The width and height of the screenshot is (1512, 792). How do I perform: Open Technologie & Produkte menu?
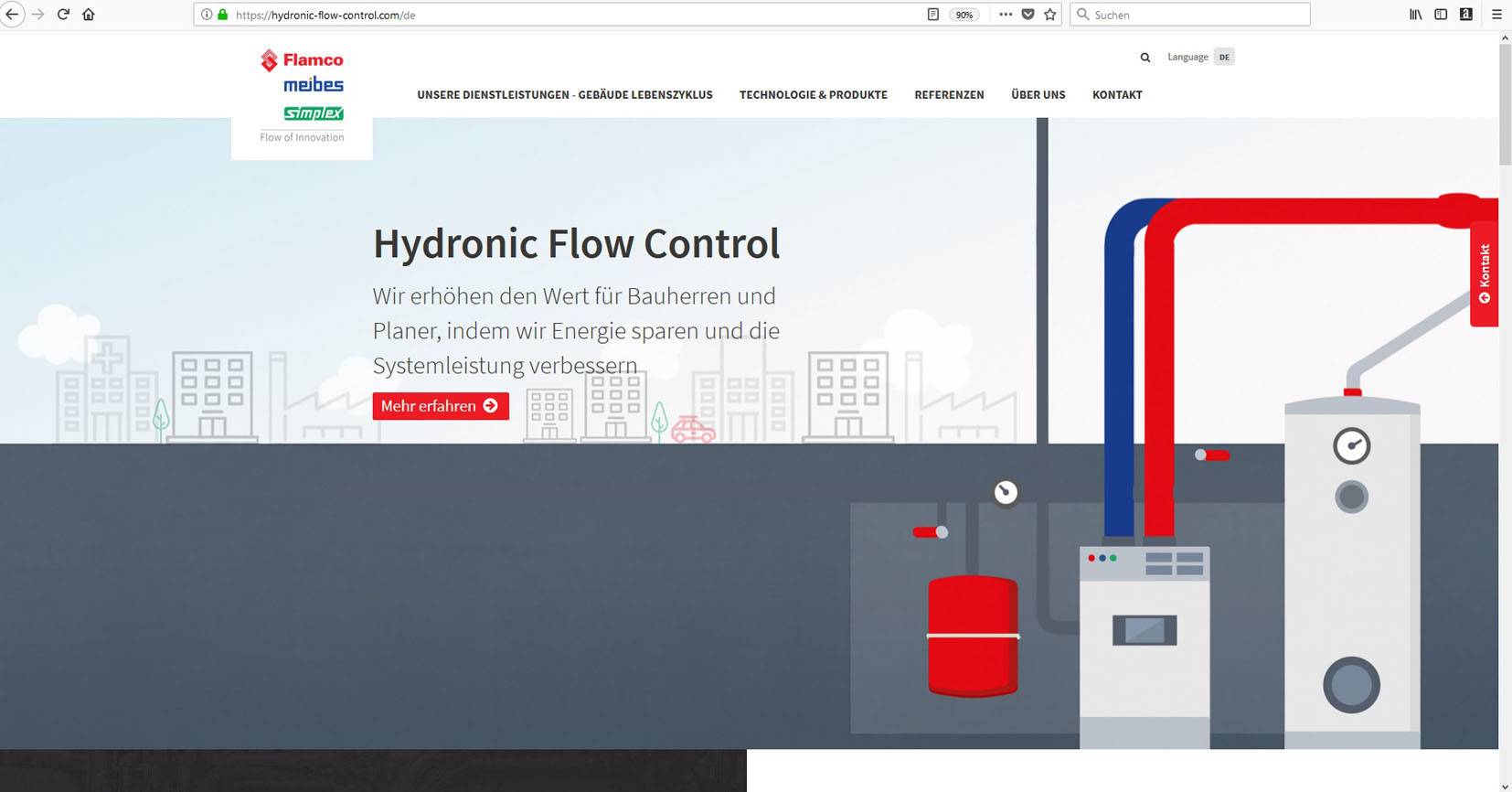(x=814, y=95)
